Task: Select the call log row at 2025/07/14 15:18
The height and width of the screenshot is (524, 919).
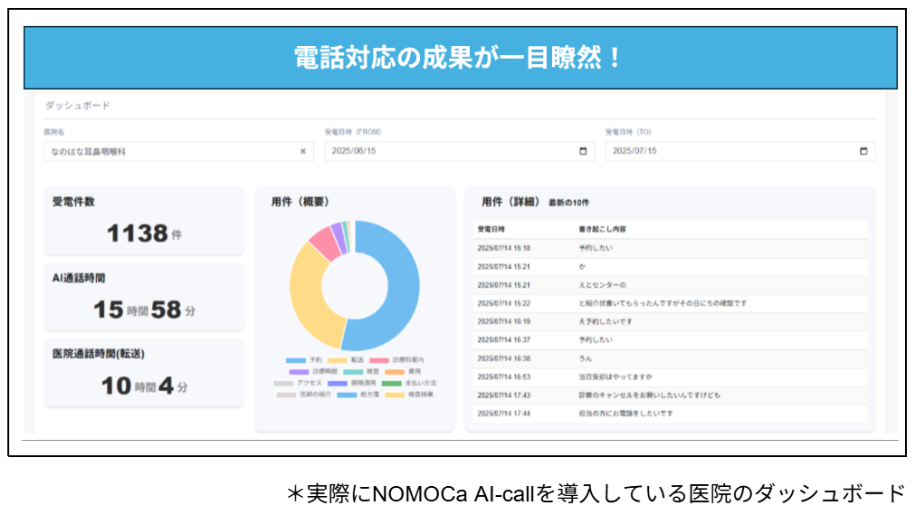Action: 670,248
